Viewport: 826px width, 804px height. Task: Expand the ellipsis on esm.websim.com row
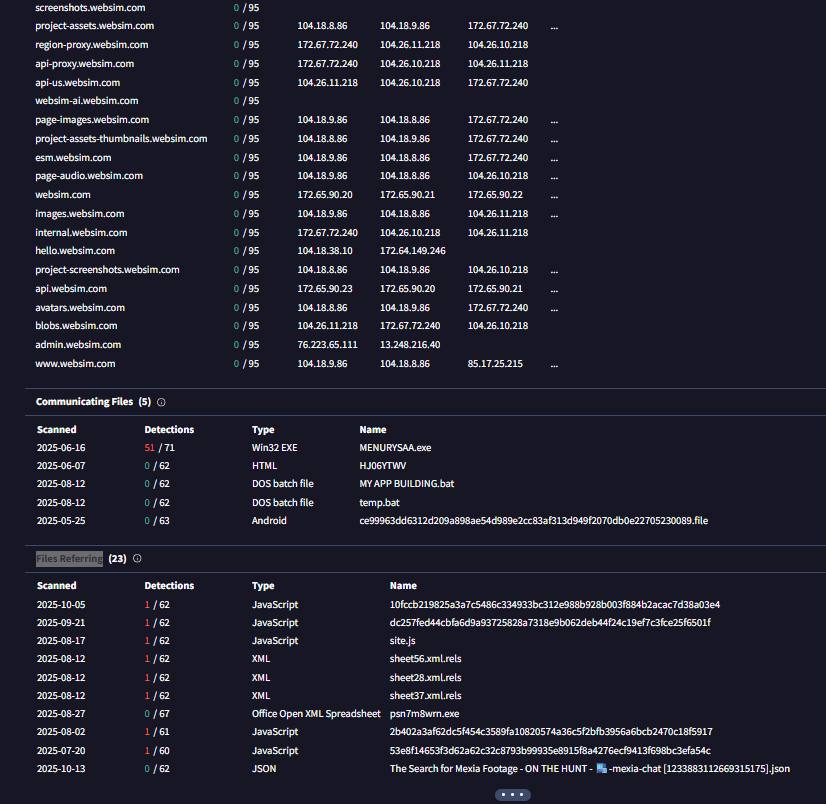554,158
